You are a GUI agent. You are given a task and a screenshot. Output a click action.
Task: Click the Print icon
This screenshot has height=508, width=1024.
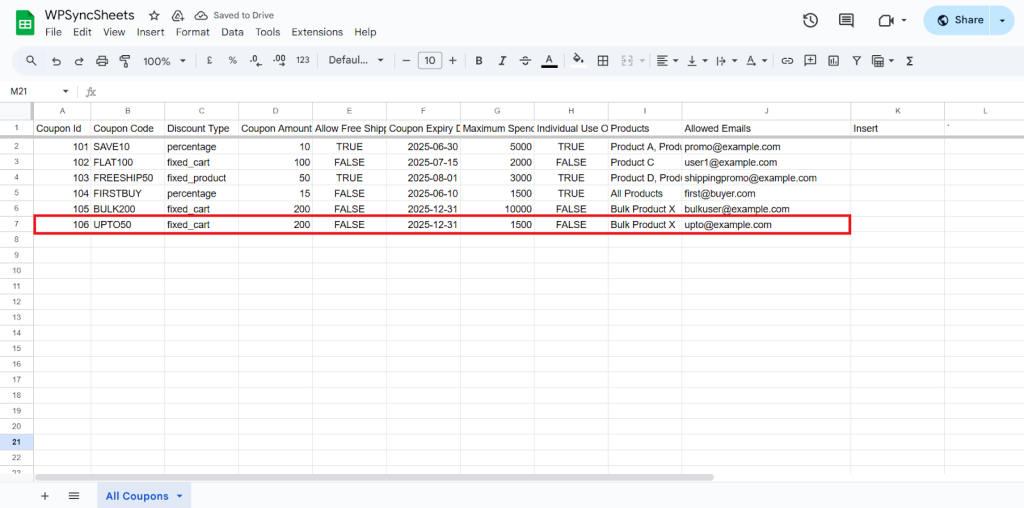(102, 61)
